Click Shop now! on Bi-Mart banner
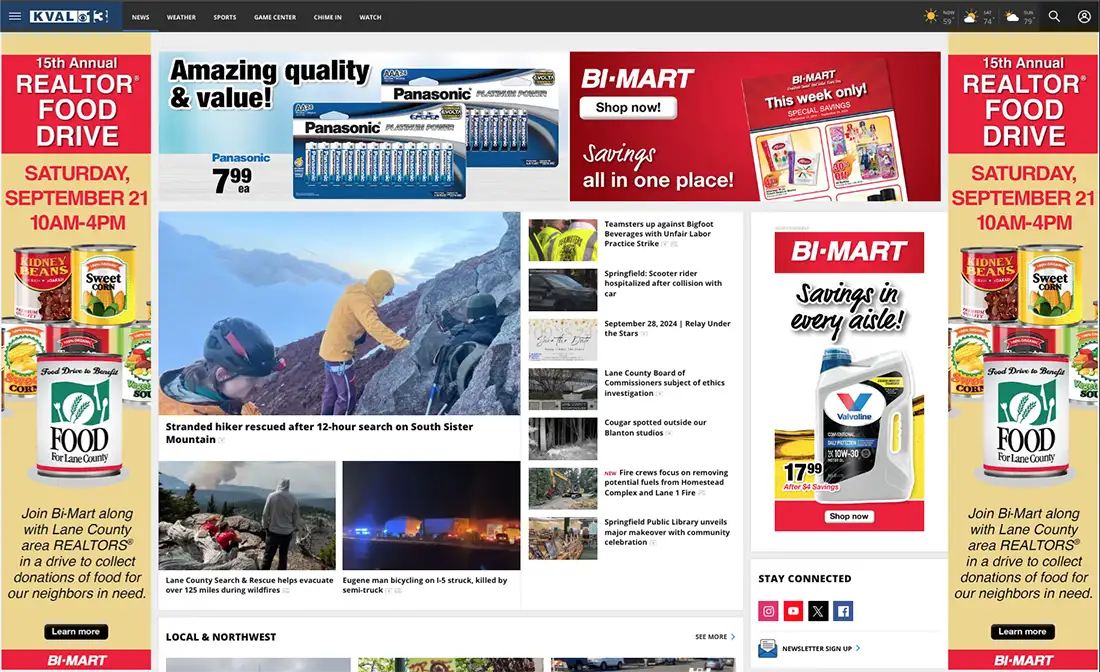 click(628, 107)
